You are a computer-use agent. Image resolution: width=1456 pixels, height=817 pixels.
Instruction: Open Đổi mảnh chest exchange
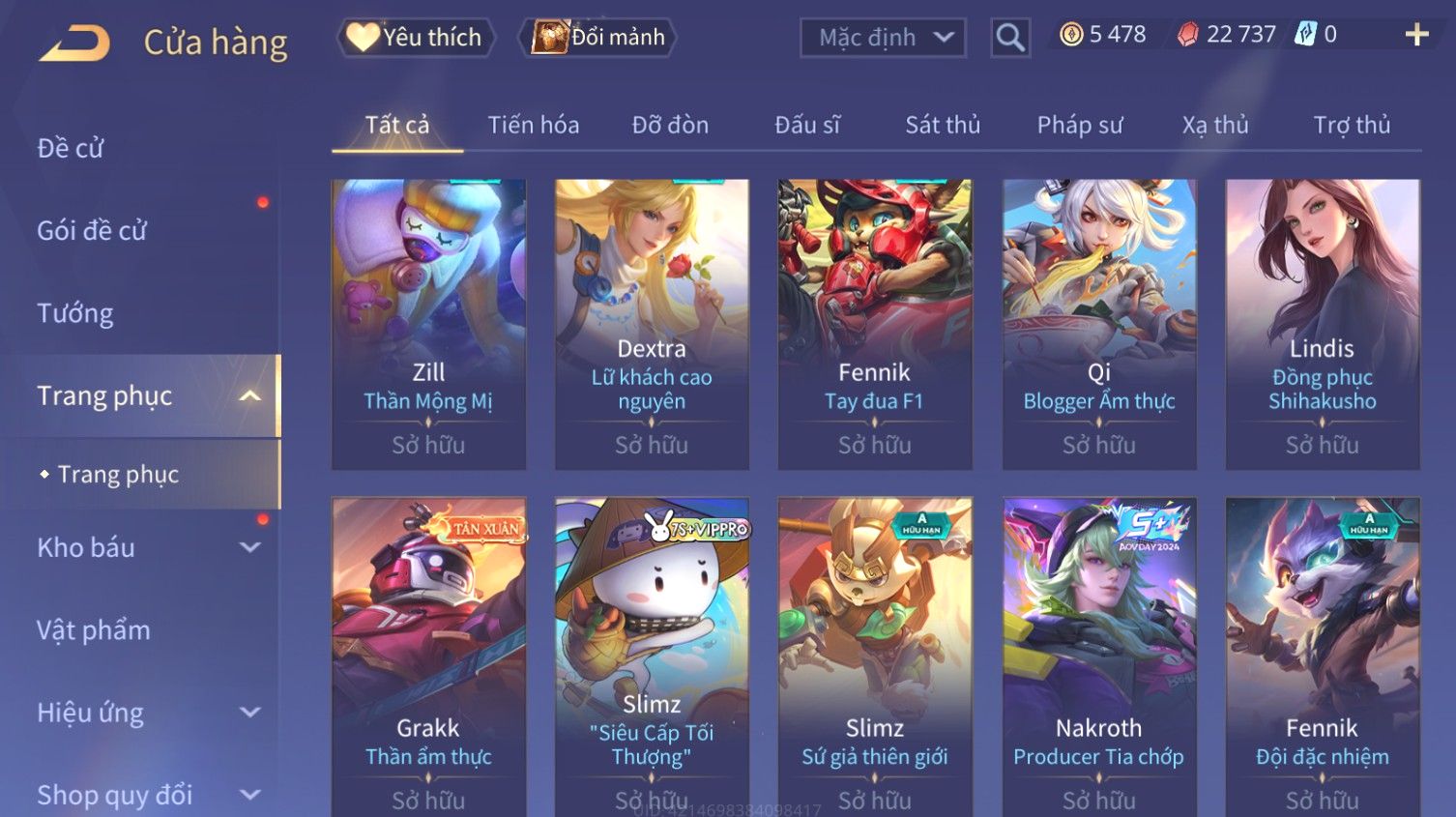coord(597,38)
